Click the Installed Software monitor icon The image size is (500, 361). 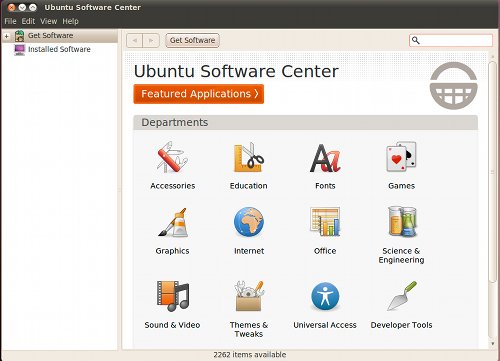pos(20,50)
